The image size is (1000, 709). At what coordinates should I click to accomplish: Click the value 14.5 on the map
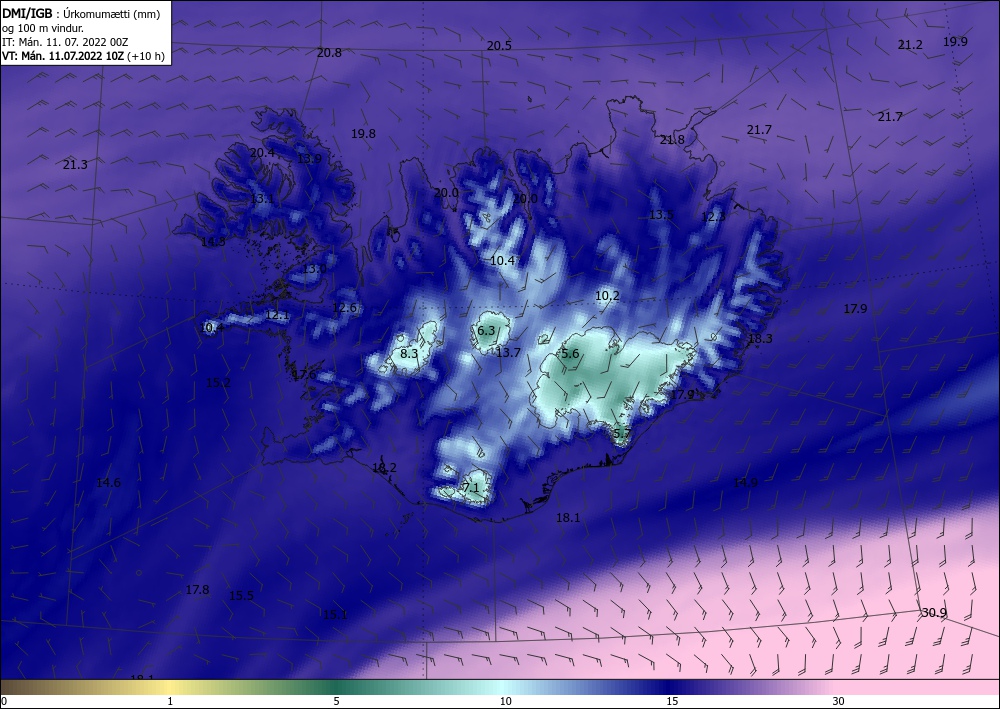tap(213, 242)
